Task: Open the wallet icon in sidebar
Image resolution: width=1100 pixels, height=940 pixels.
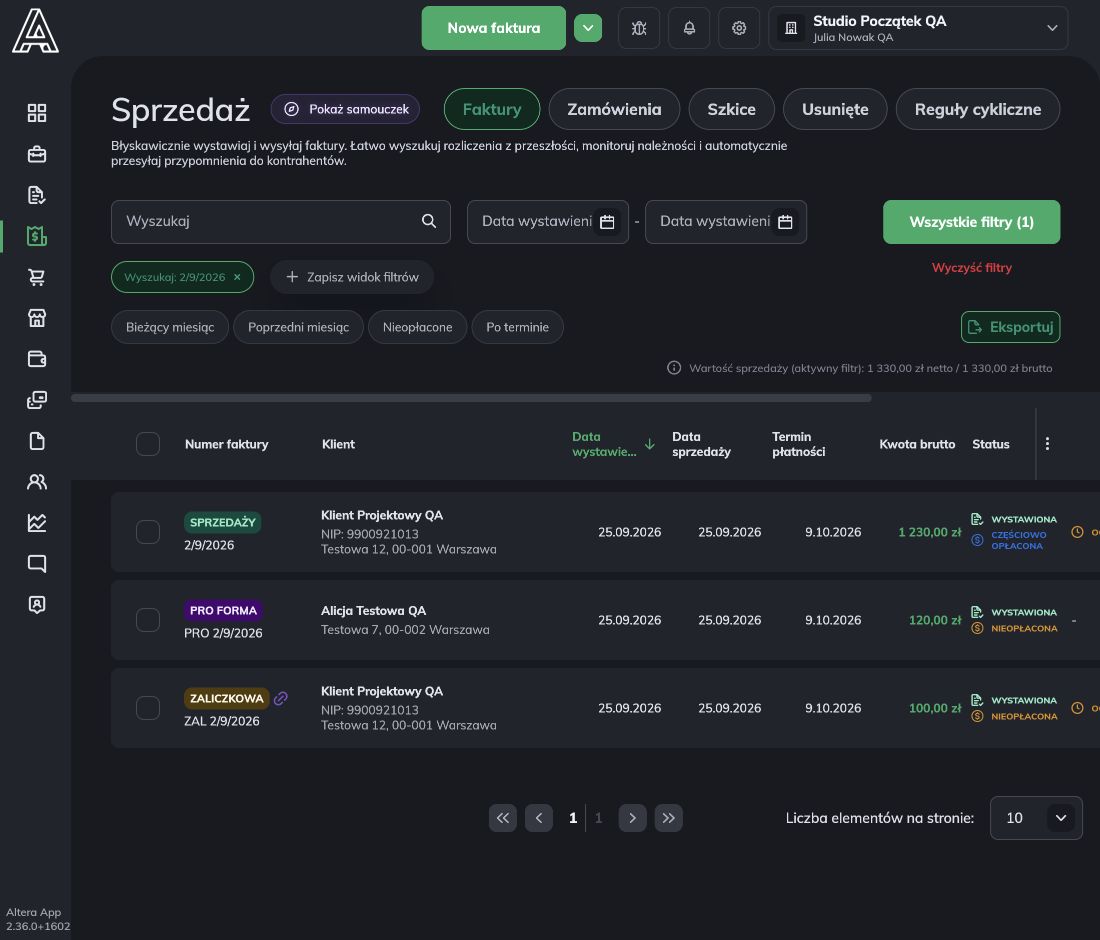Action: point(36,359)
